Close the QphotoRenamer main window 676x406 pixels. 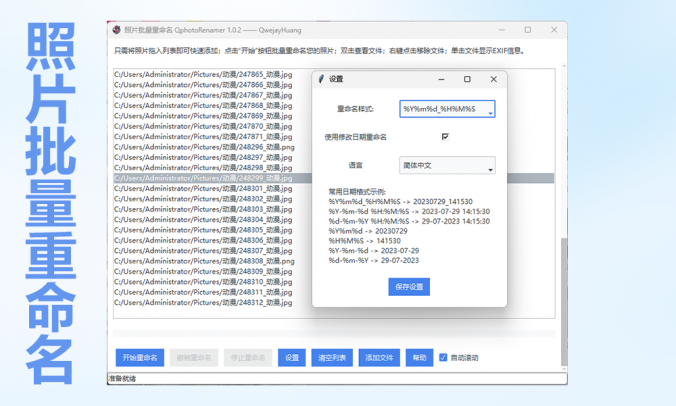click(x=554, y=30)
